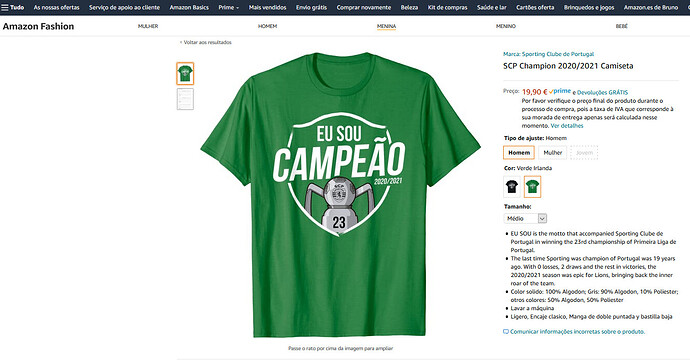Select the Homem fit option
The width and height of the screenshot is (690, 360).
pyautogui.click(x=519, y=153)
